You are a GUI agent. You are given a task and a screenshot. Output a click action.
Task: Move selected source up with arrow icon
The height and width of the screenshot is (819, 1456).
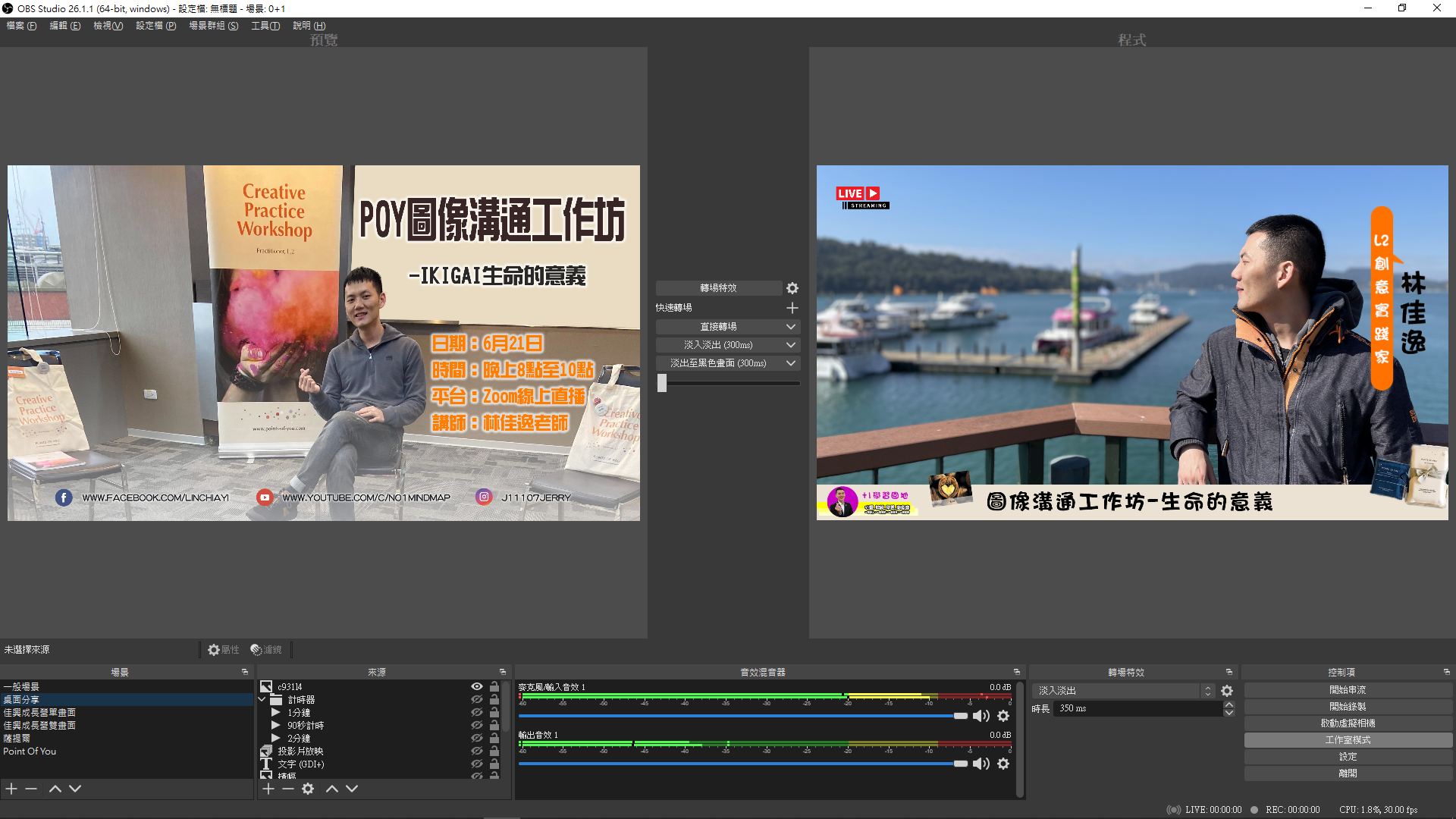(x=332, y=789)
